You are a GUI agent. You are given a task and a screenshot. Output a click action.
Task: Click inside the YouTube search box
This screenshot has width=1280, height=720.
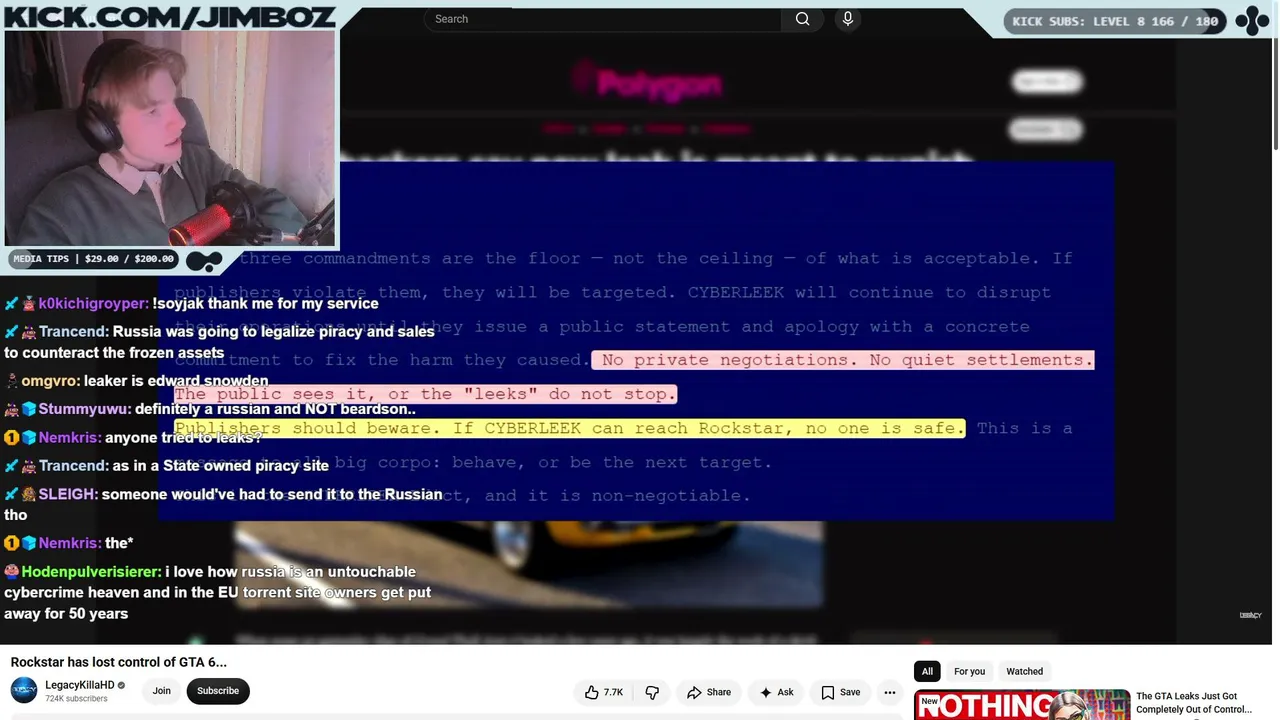pyautogui.click(x=603, y=19)
